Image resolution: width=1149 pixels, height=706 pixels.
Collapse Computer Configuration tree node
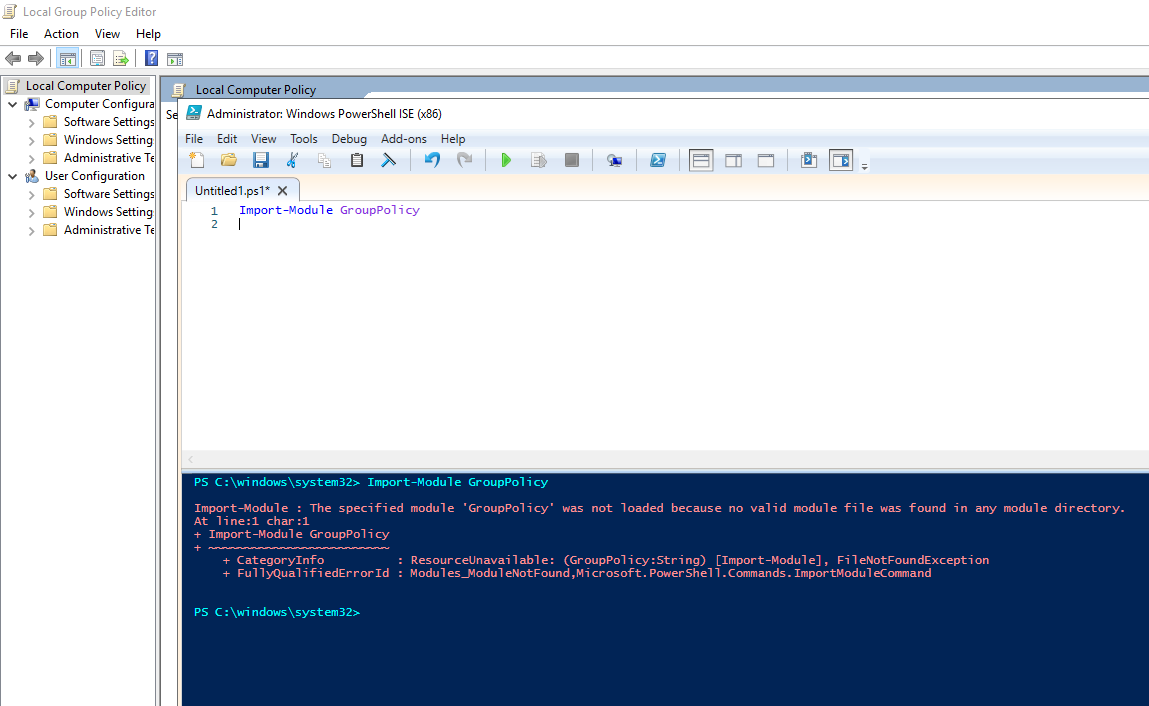(12, 104)
